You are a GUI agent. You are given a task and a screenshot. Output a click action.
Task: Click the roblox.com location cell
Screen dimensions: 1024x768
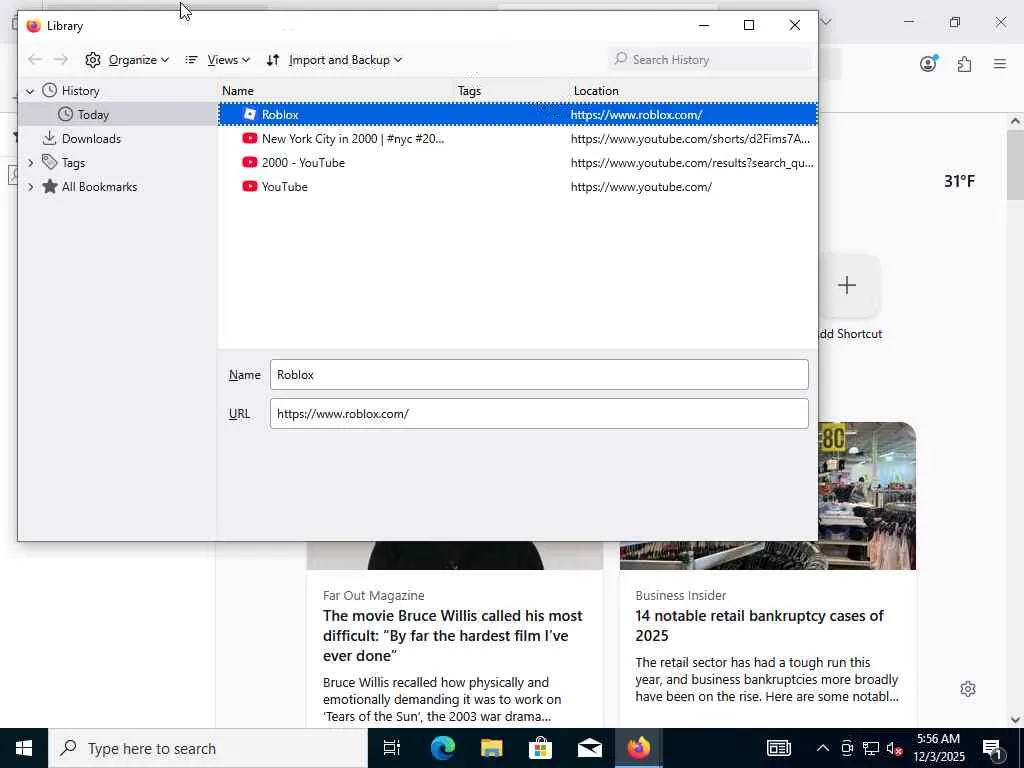[x=636, y=115]
